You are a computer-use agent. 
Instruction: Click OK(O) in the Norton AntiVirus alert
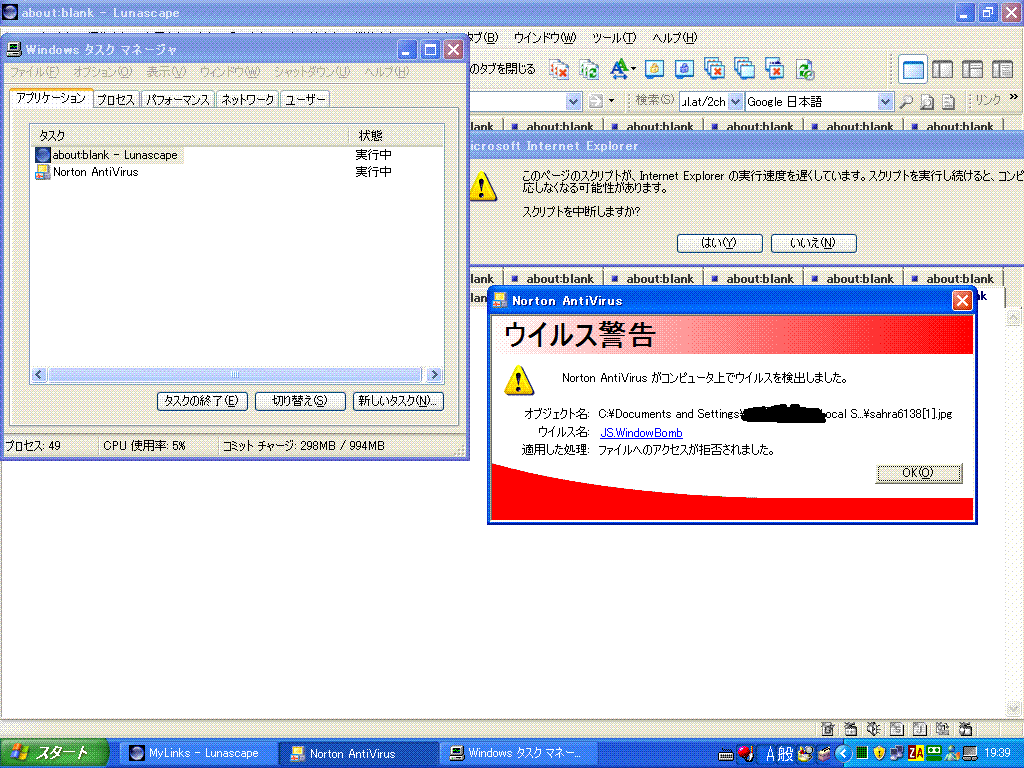point(918,473)
